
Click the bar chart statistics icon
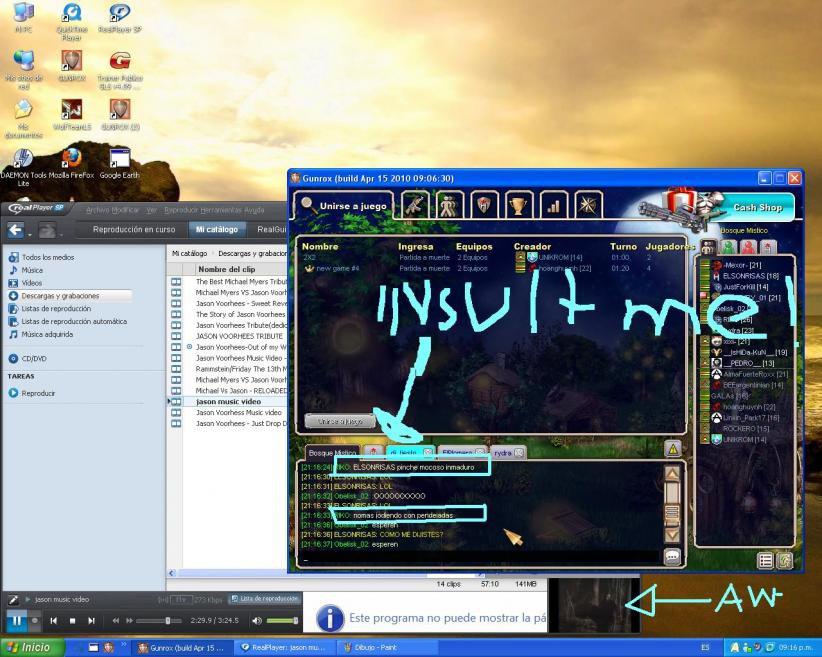[553, 205]
